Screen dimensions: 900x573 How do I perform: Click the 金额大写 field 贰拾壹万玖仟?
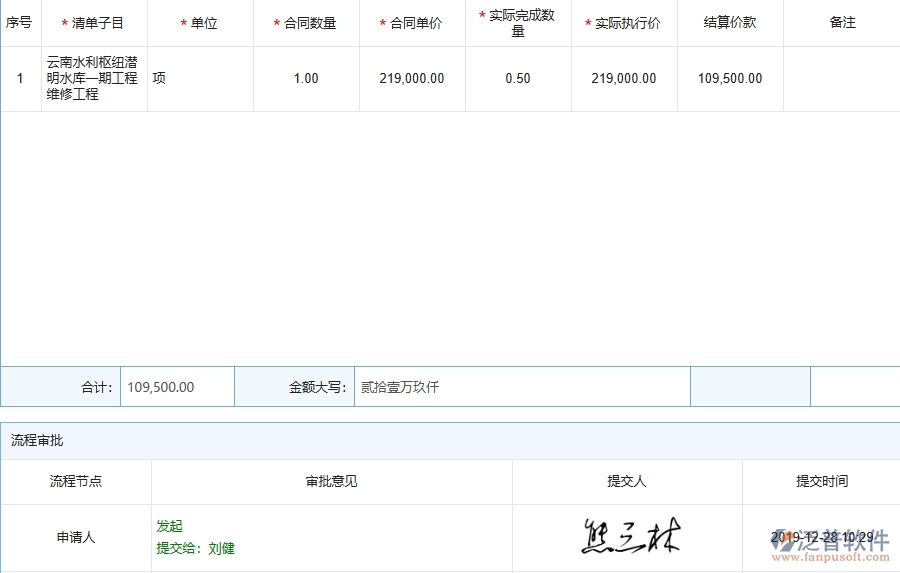[x=521, y=387]
